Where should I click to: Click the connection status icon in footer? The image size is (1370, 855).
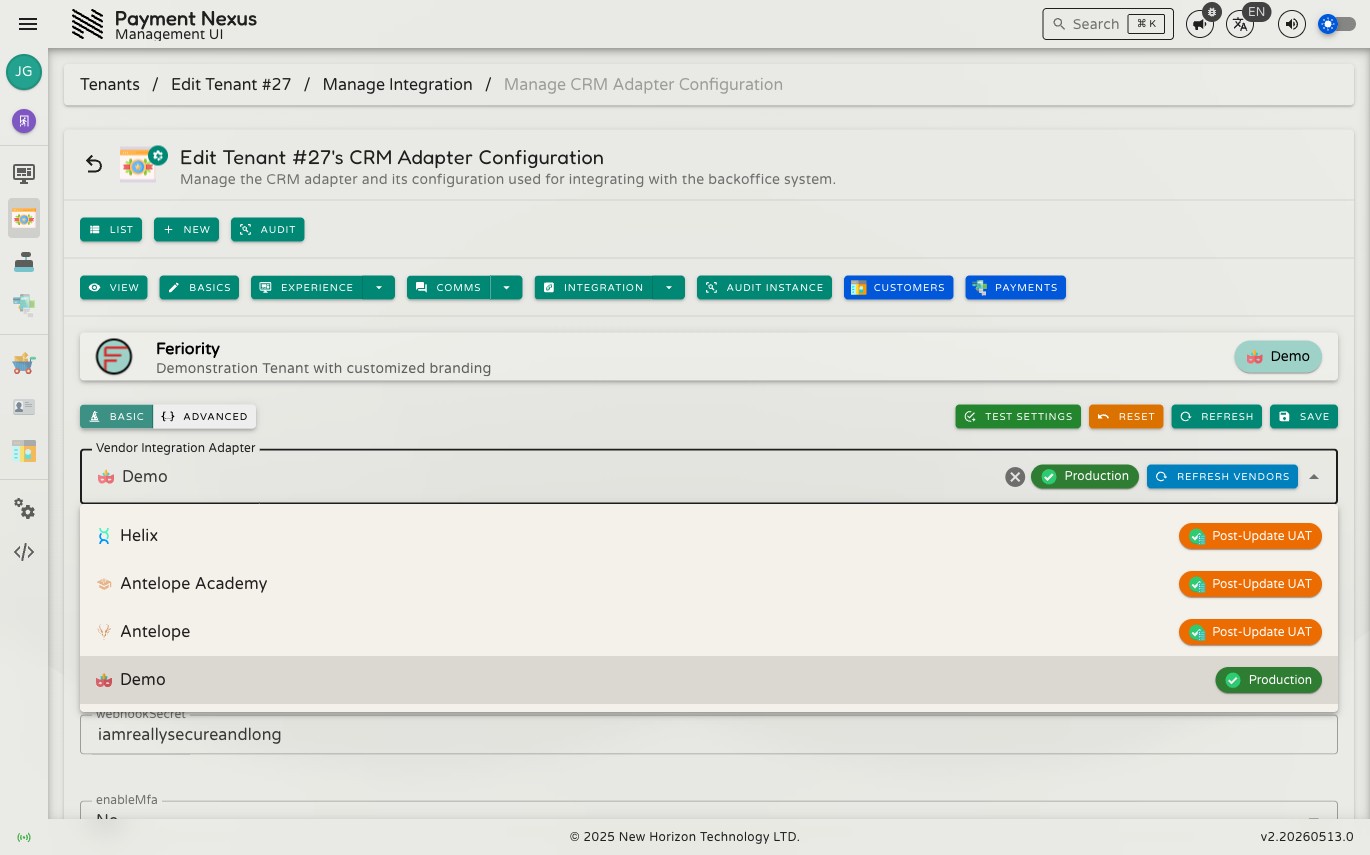pos(24,837)
